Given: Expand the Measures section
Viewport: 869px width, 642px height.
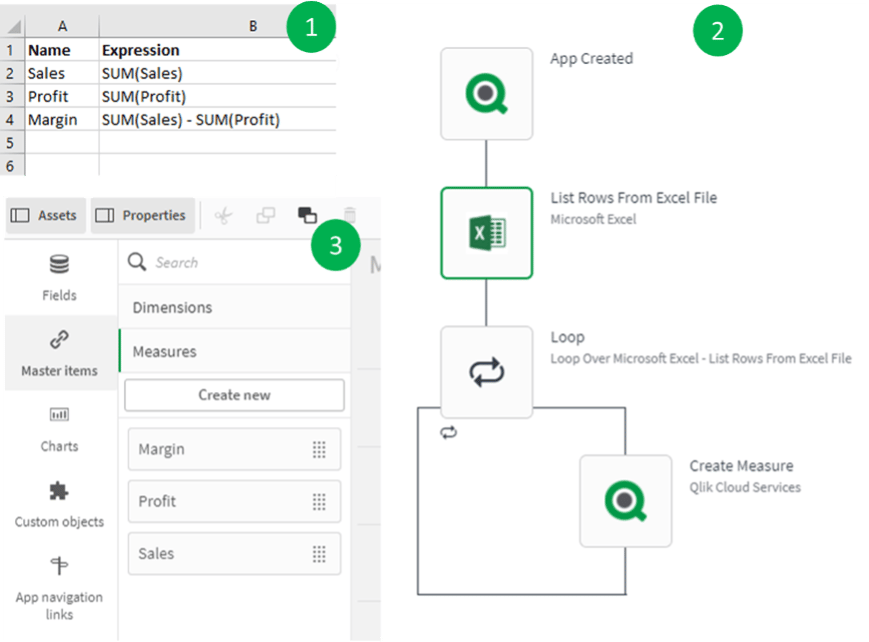Looking at the screenshot, I should [235, 351].
